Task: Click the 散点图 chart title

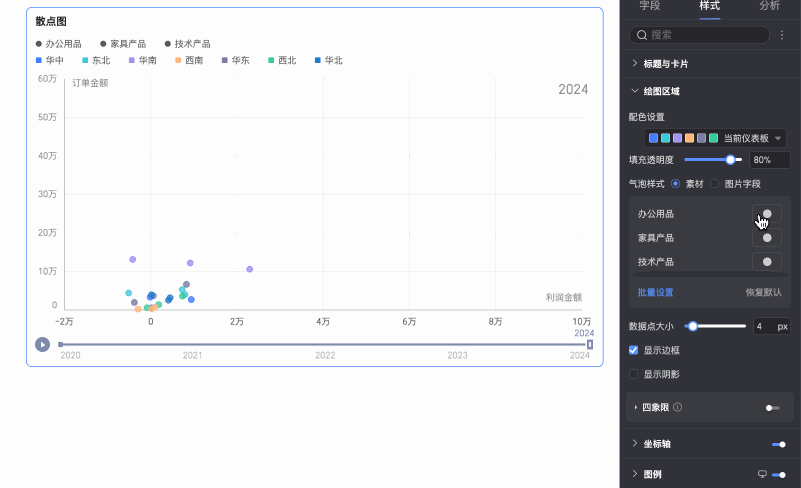Action: (x=51, y=21)
